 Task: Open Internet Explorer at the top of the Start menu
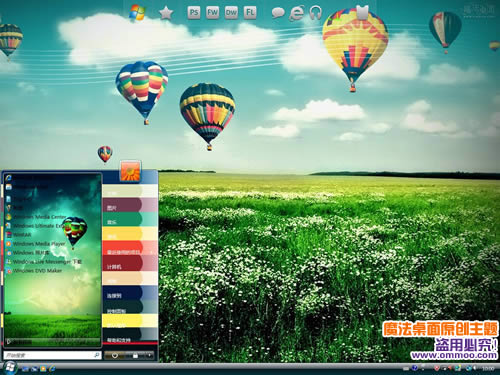pyautogui.click(x=30, y=178)
